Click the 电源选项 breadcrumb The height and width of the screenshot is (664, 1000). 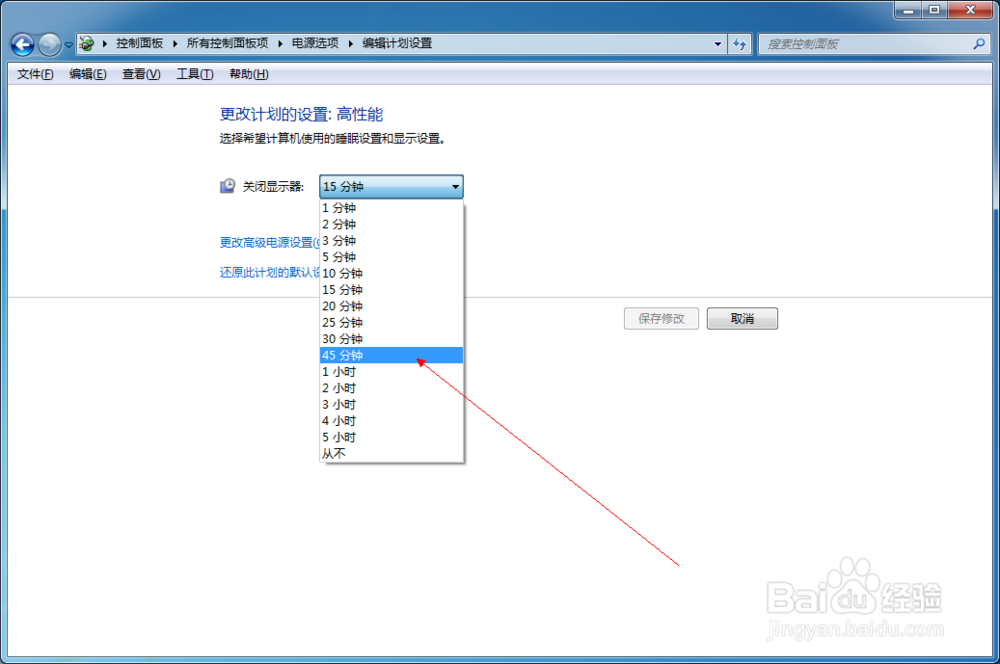click(x=315, y=43)
